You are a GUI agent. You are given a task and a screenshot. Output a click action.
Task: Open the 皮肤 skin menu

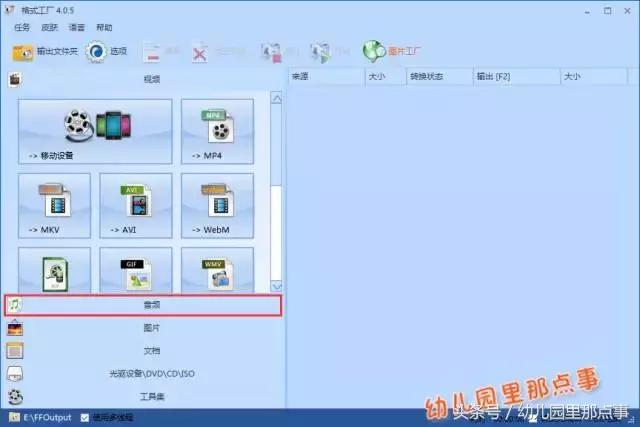coord(49,28)
